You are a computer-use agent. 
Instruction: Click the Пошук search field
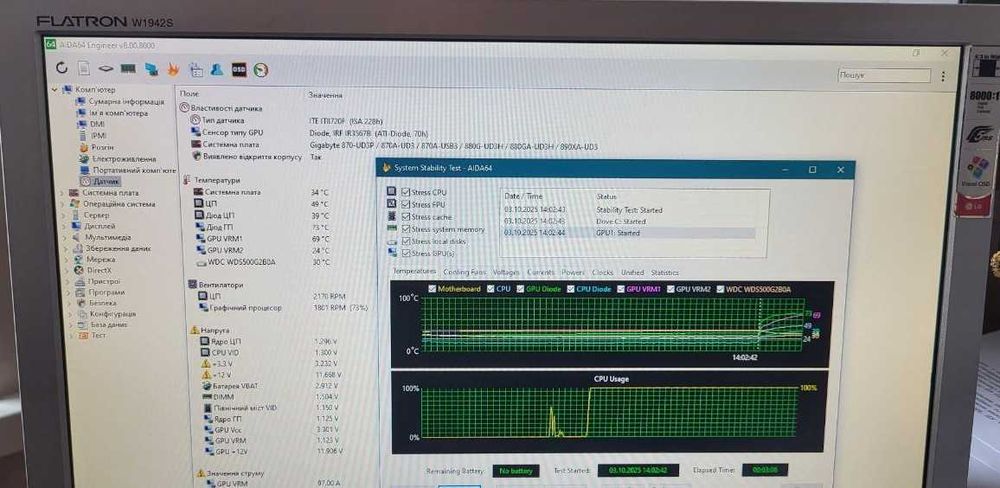[885, 75]
